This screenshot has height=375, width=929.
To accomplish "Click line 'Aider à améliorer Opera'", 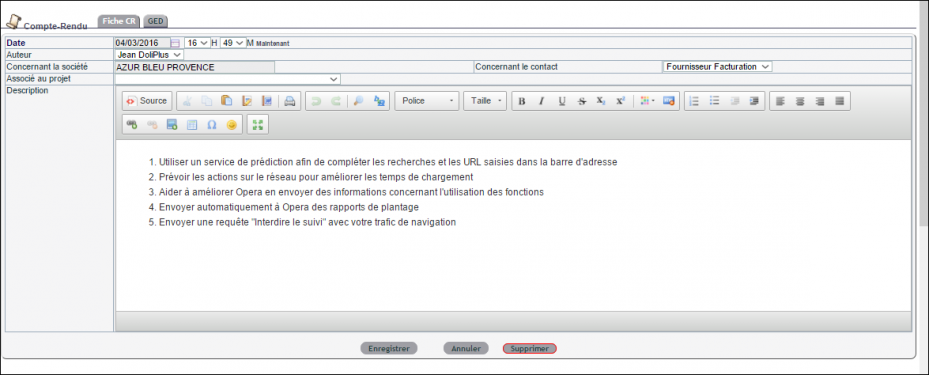I will (351, 192).
